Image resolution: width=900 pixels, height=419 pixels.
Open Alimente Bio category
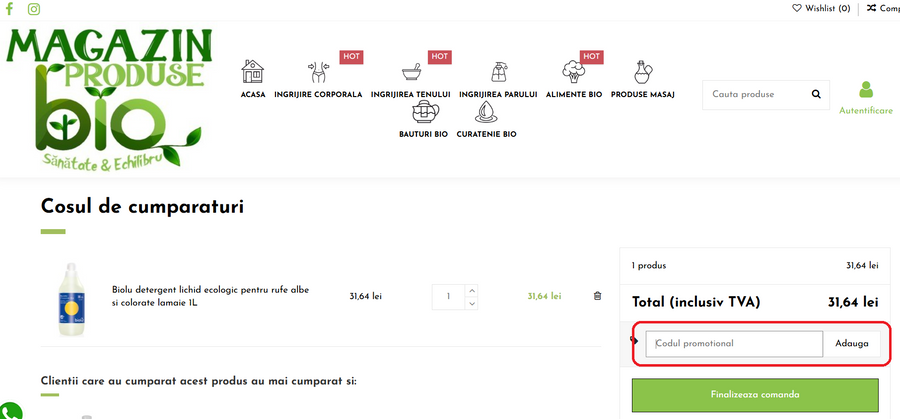(x=573, y=79)
